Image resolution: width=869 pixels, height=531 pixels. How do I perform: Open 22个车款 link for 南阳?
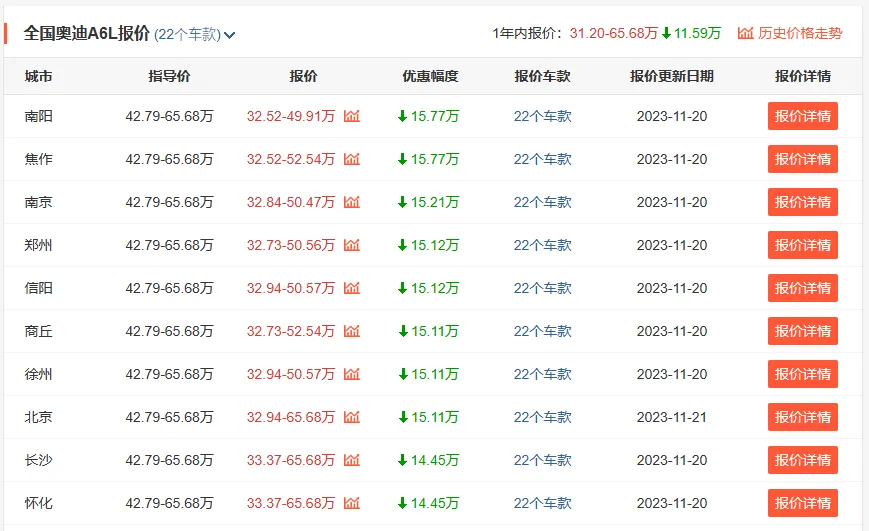[x=542, y=116]
